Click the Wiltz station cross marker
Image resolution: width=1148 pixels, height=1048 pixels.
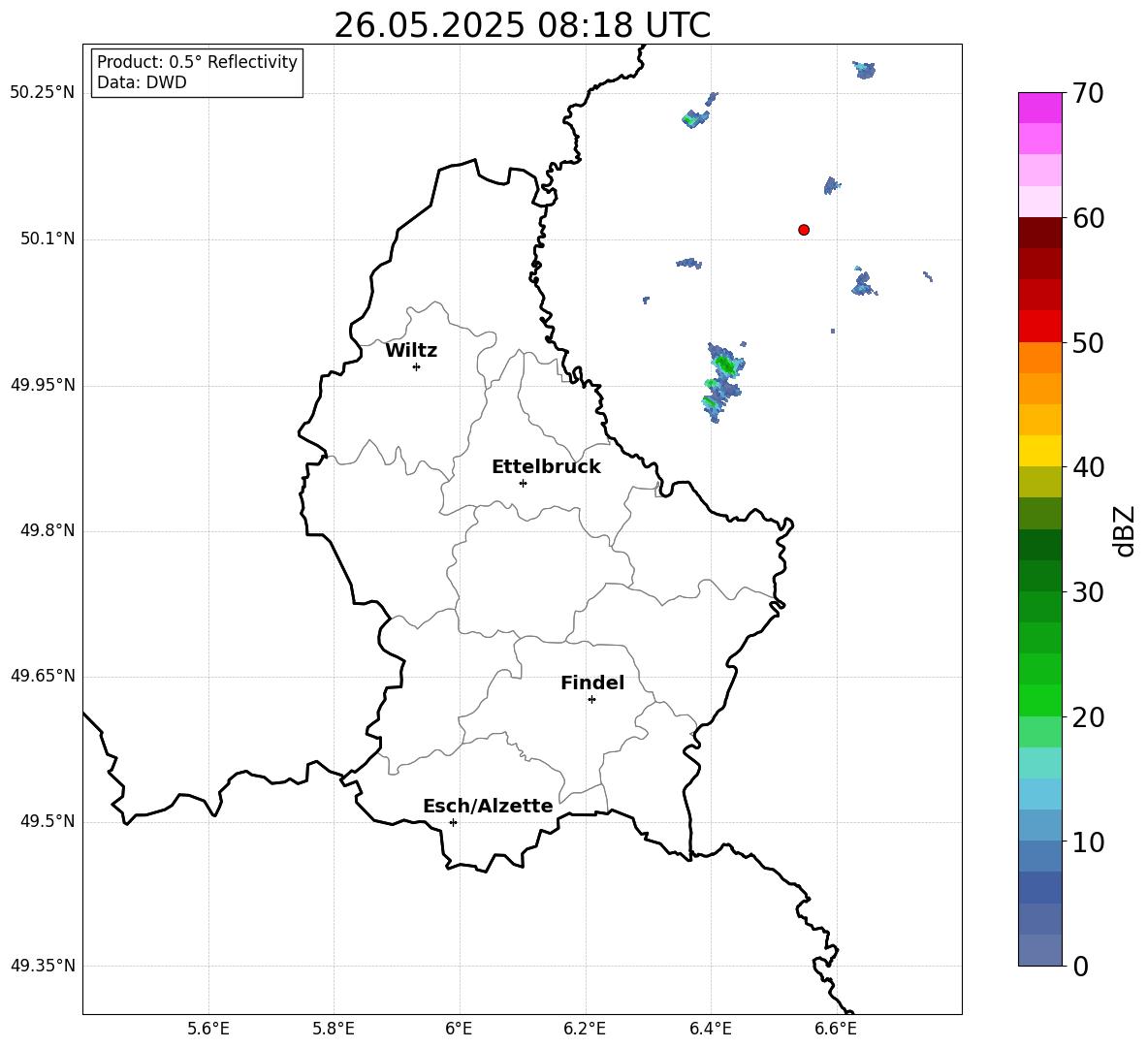[x=416, y=366]
